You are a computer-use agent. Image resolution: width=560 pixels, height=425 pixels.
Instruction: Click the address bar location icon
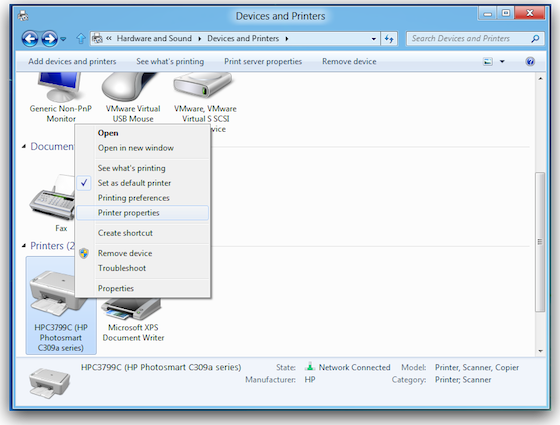[97, 38]
